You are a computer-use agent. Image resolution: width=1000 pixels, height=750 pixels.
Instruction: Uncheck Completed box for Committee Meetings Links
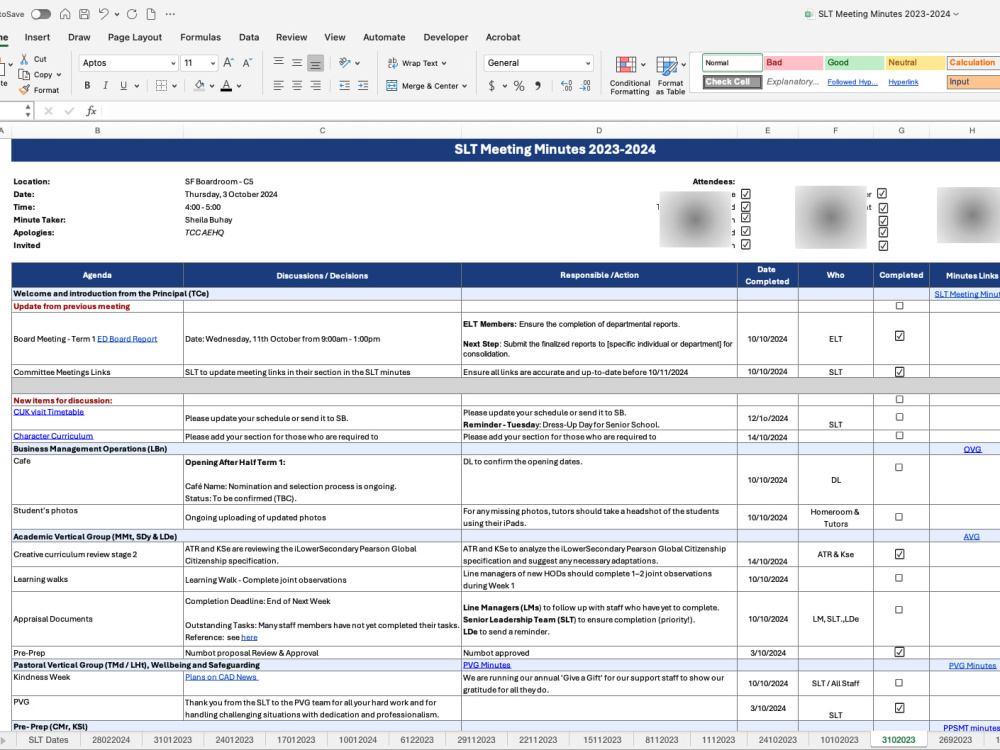[x=899, y=372]
